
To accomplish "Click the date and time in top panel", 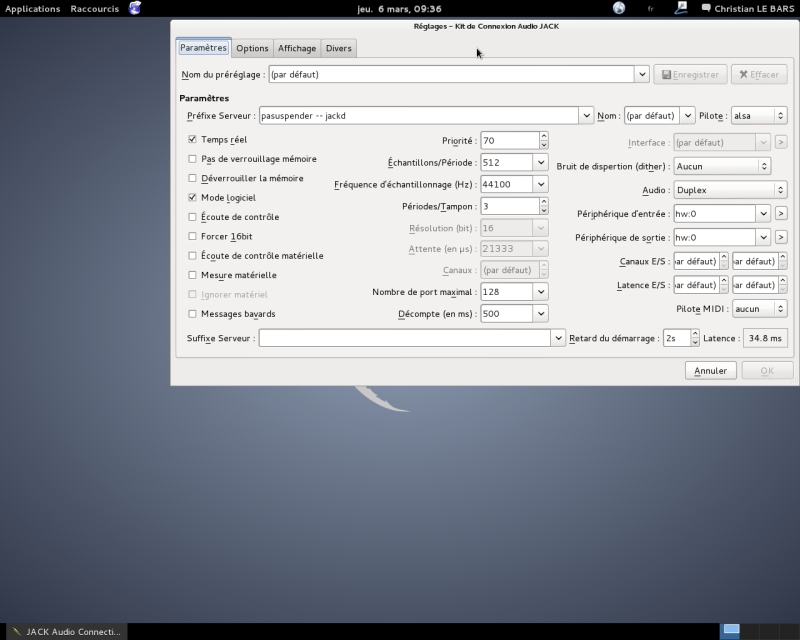I will pos(399,9).
